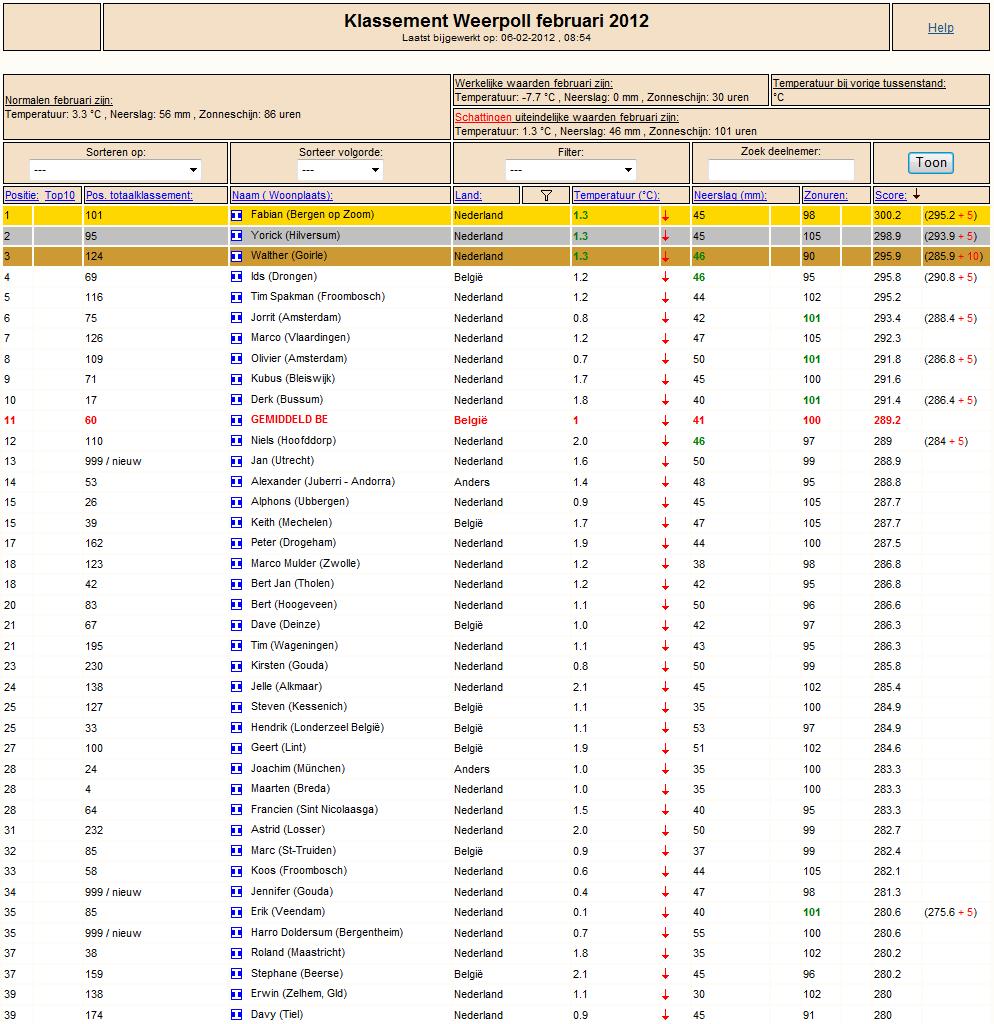The image size is (994, 1024).
Task: Click name 'Geert (Lint)'
Action: point(278,747)
